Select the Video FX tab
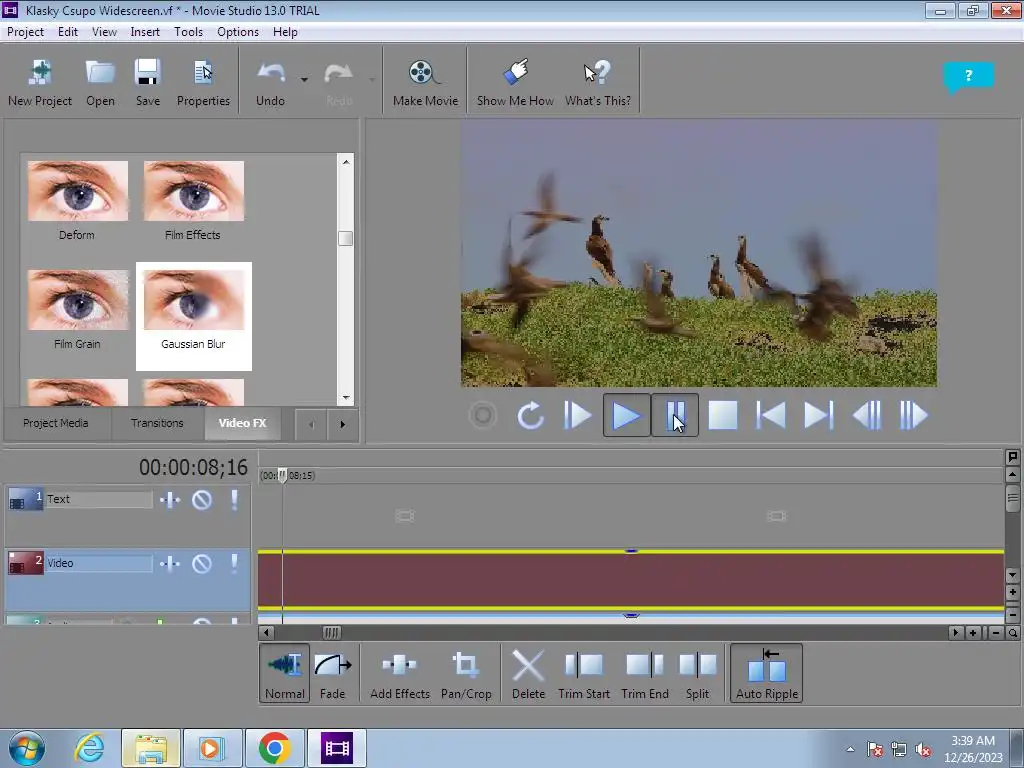 click(x=242, y=423)
